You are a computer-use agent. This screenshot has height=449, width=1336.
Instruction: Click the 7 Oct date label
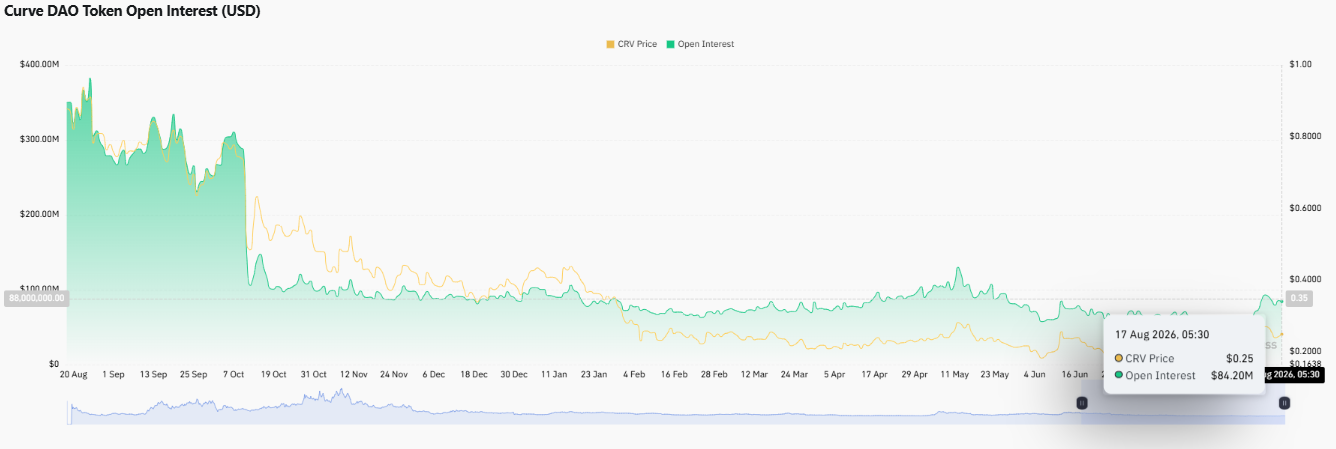pyautogui.click(x=233, y=374)
